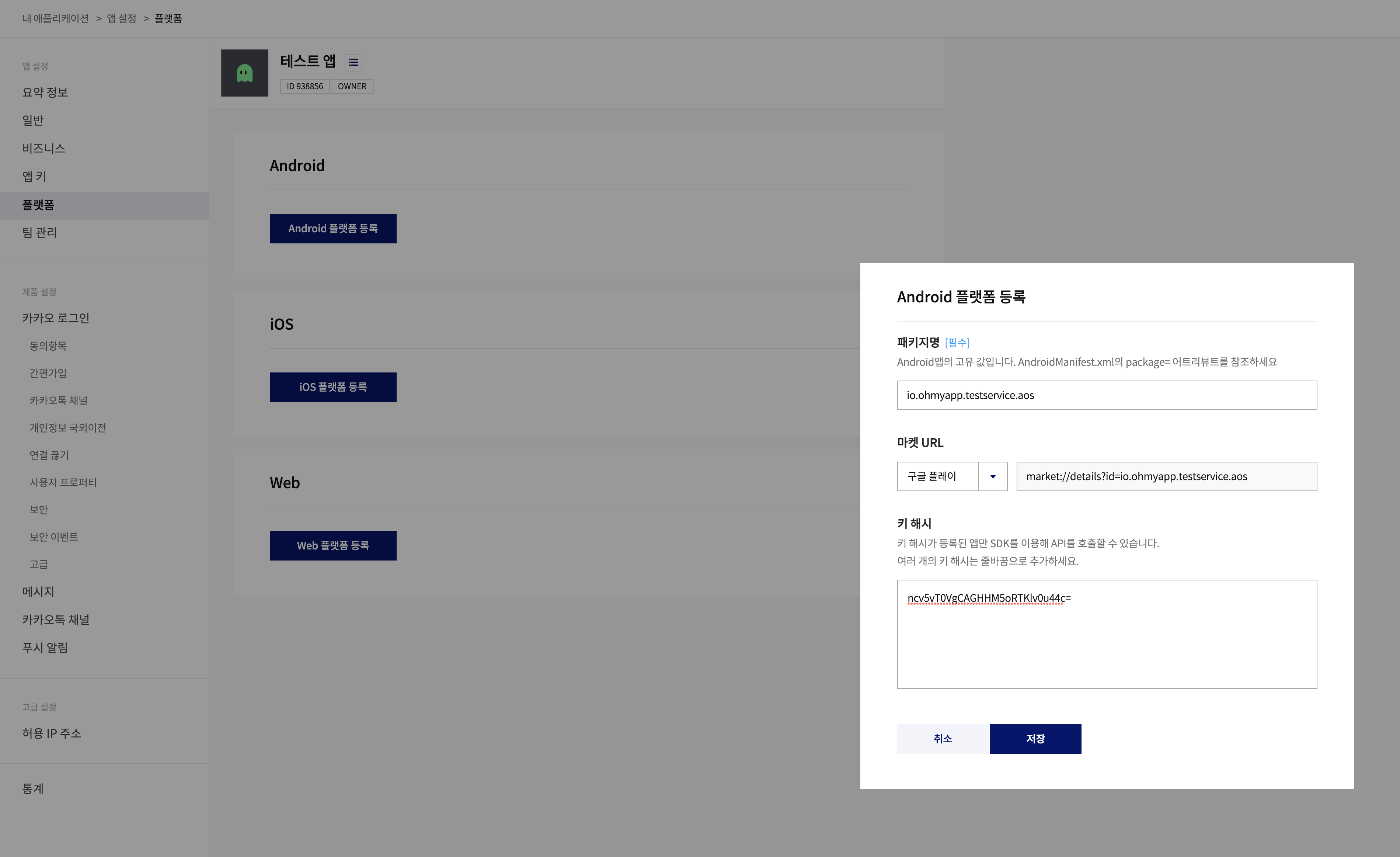Go to 허용 IP 주소 settings
This screenshot has width=1400, height=857.
point(52,733)
